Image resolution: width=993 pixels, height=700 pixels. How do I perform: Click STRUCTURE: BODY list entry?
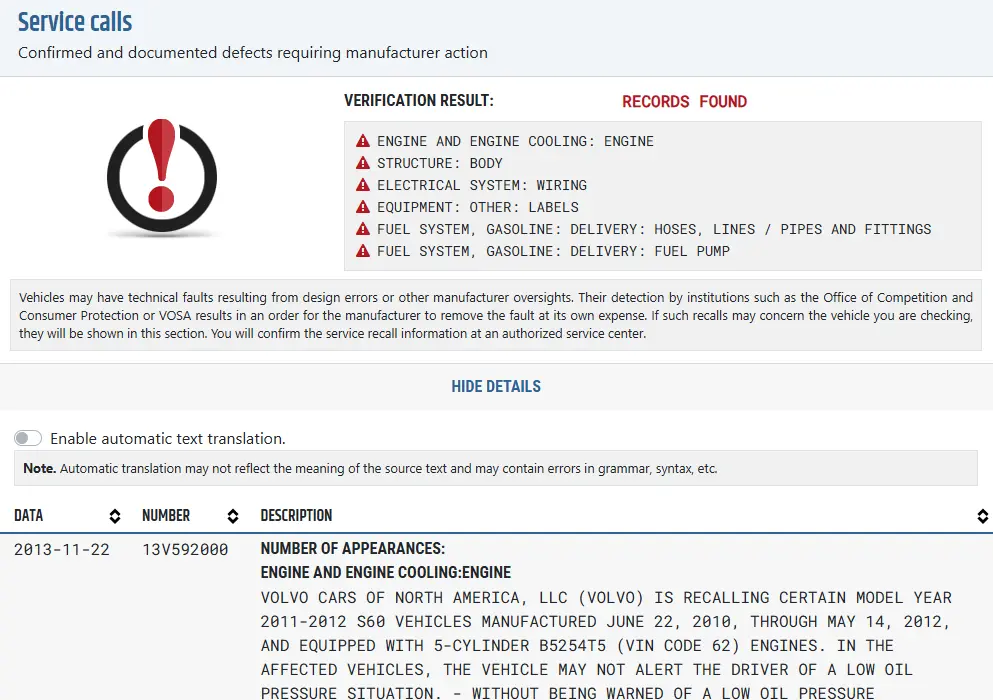click(440, 163)
